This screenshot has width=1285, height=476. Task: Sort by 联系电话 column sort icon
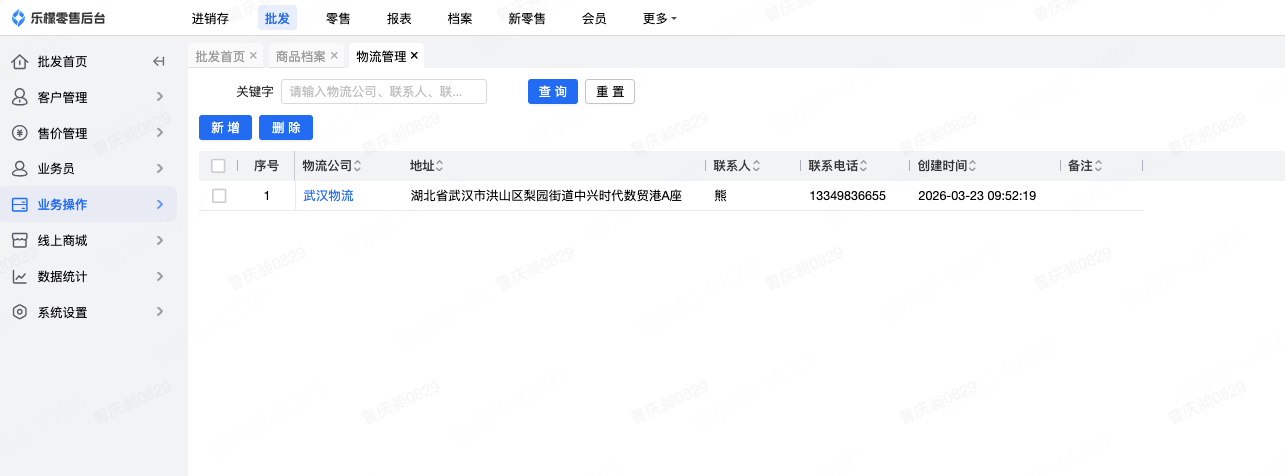(864, 166)
